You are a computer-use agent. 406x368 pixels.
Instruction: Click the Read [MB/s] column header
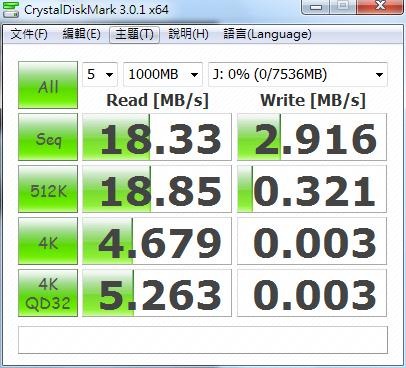click(x=157, y=100)
